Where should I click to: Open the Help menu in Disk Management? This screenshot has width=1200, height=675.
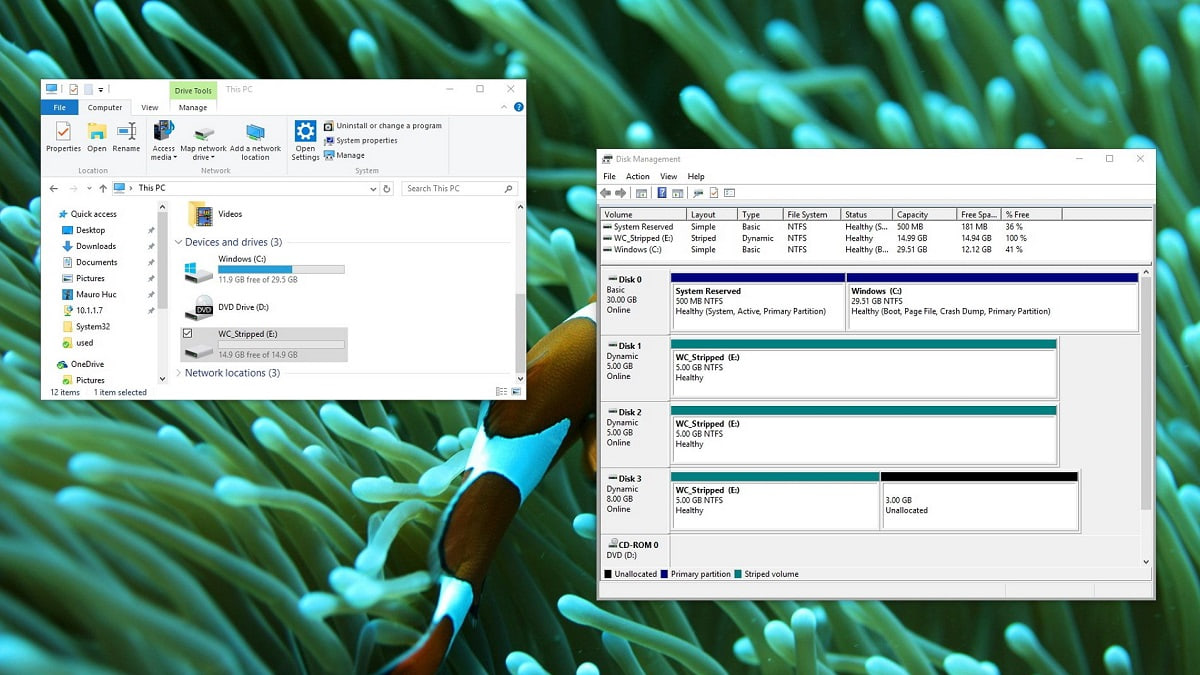(696, 176)
